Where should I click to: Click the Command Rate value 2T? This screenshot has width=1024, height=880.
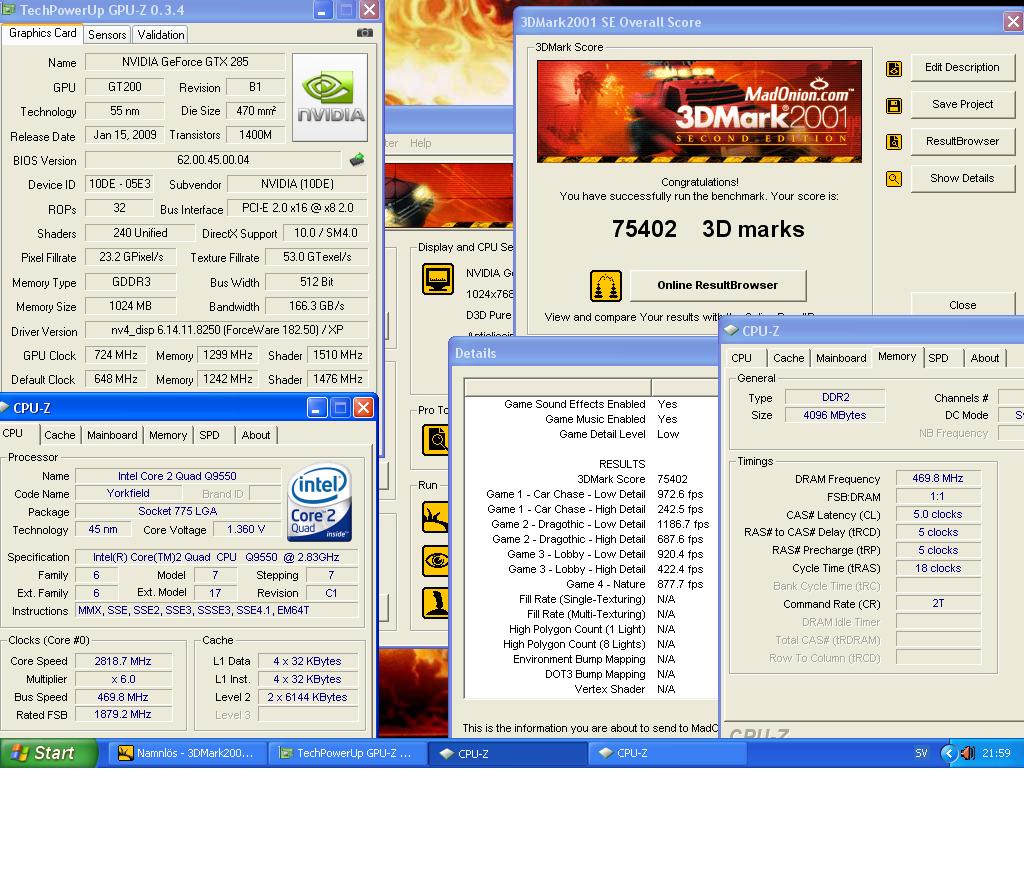click(x=938, y=603)
